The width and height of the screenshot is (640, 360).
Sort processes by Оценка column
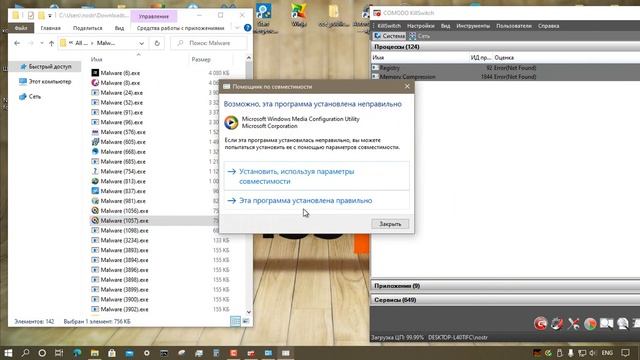click(x=504, y=58)
